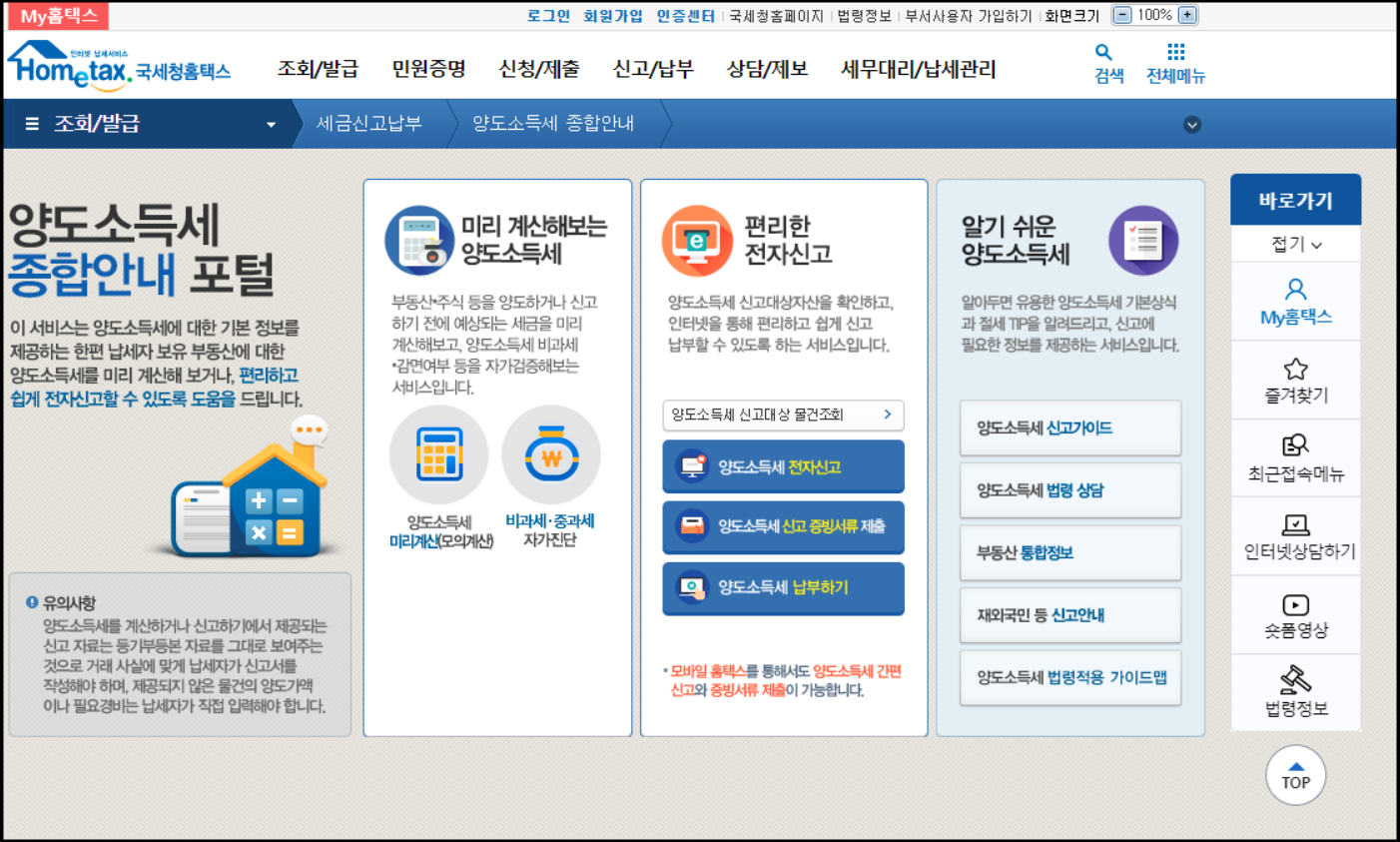Screen dimensions: 1400x842
Task: Open 재외국민 등 신고안내 button
Action: (1070, 615)
